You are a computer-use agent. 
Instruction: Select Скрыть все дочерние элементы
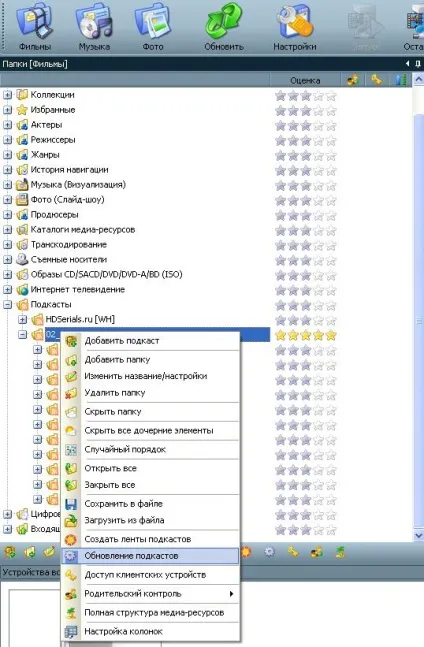151,430
